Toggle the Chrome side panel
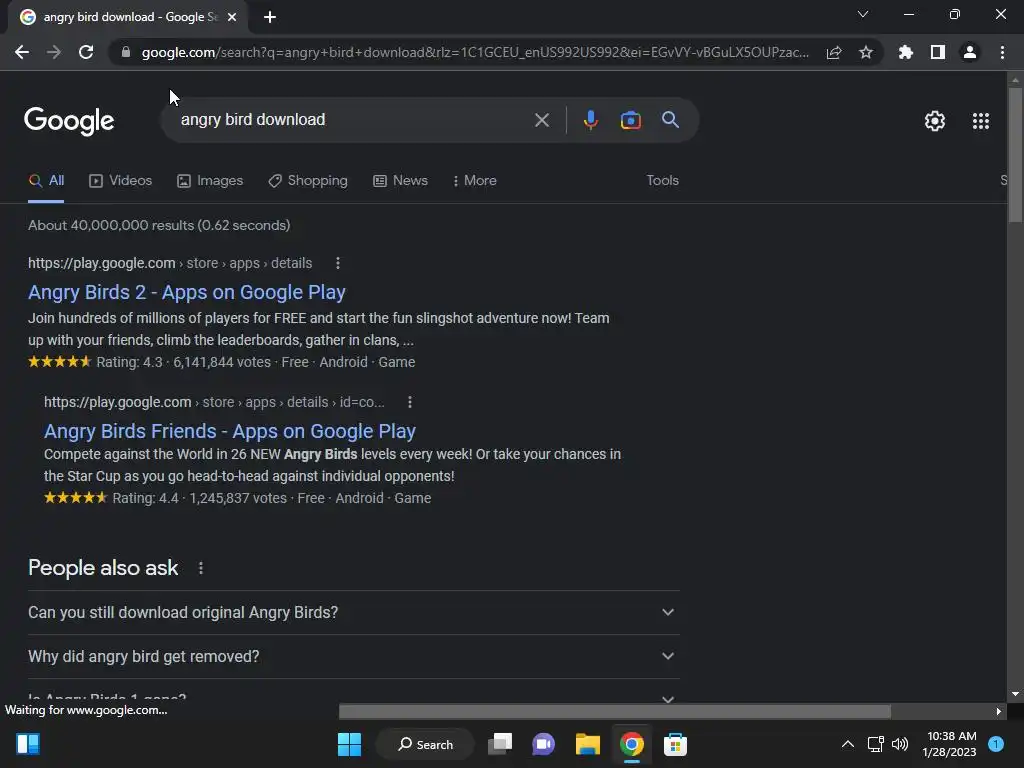Viewport: 1024px width, 768px height. pyautogui.click(x=938, y=52)
